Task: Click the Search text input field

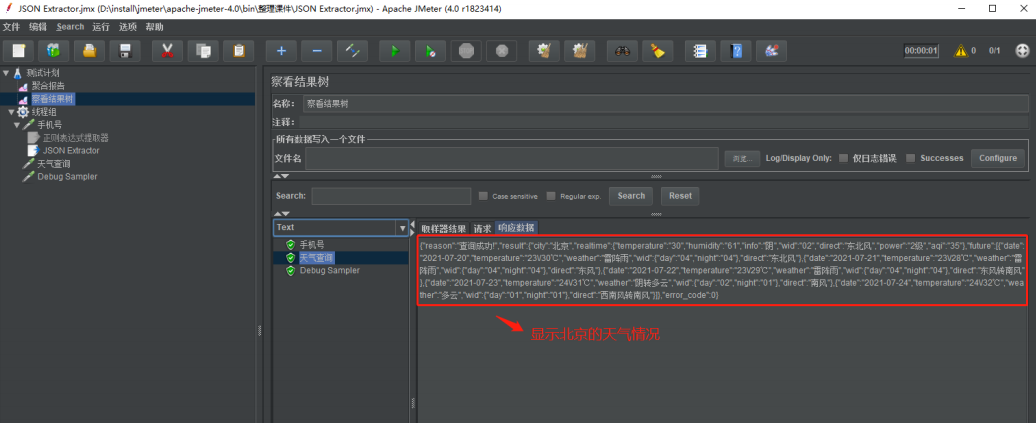Action: coord(390,196)
